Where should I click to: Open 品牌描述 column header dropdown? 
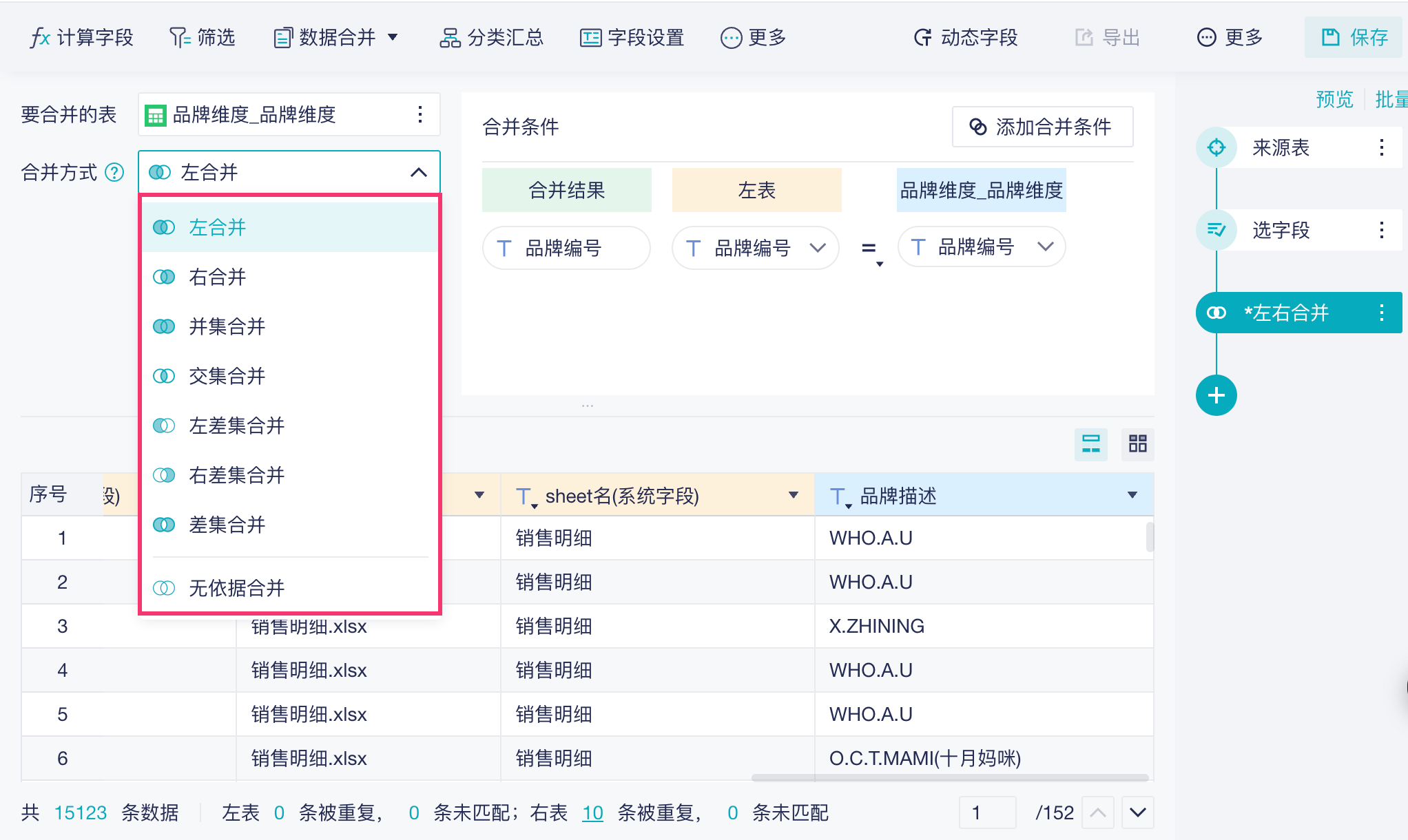point(1132,495)
